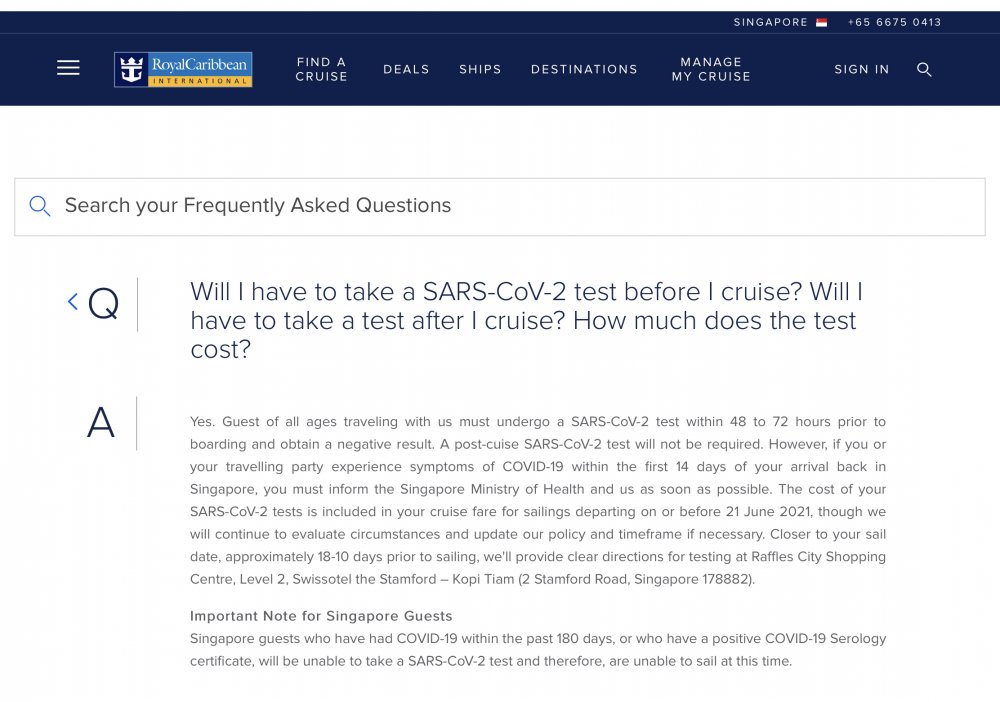The image size is (1000, 702).
Task: Open Manage My Cruise
Action: tap(711, 69)
